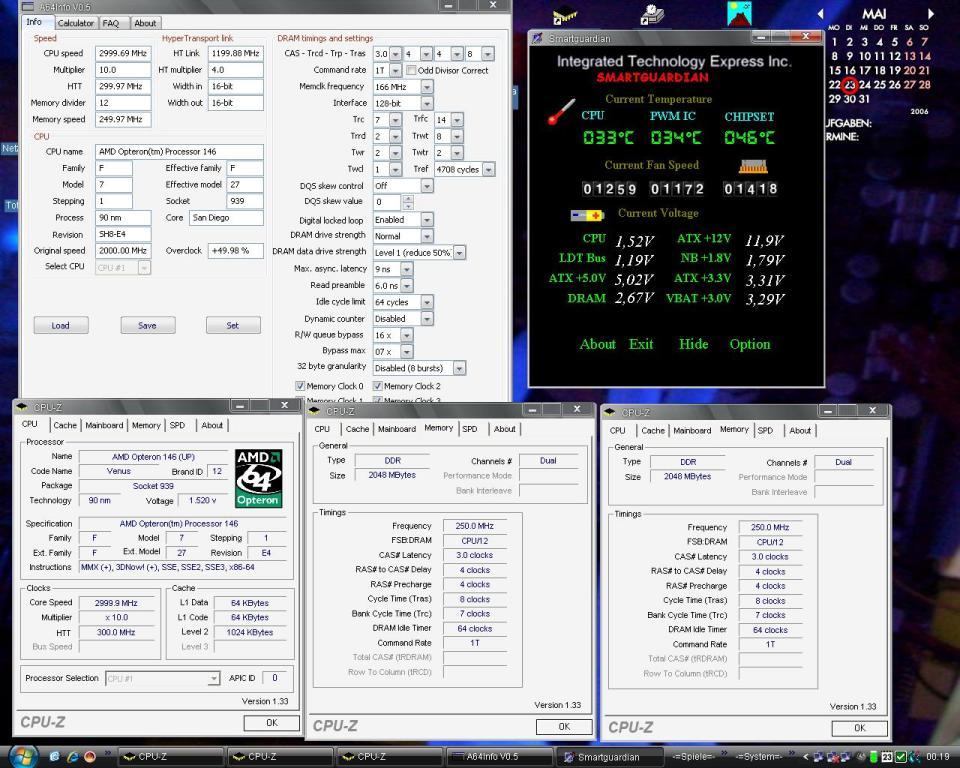Open the =Spiele= taskbar toolbar
The image size is (960, 768).
(693, 757)
